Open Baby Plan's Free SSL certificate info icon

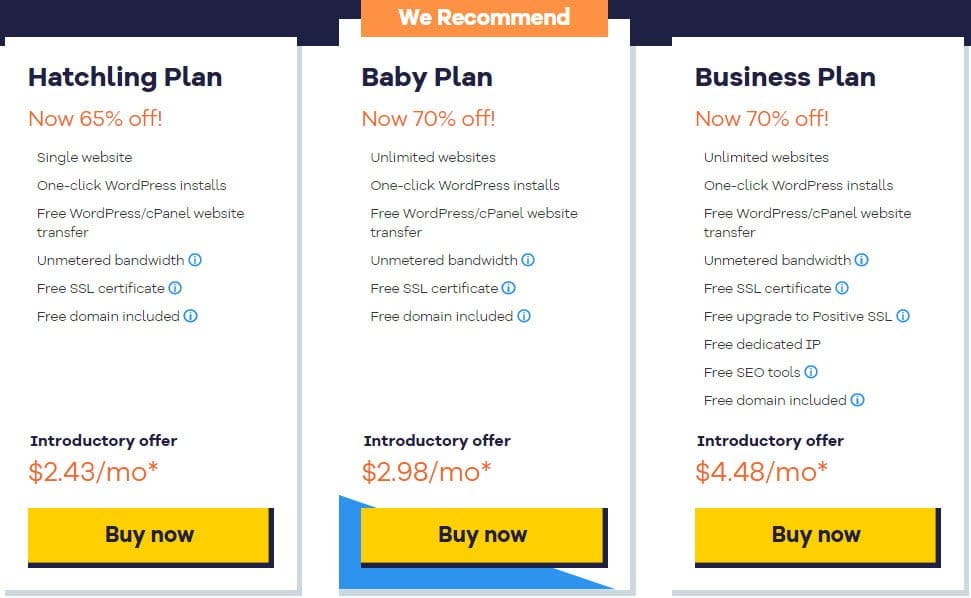tap(509, 288)
